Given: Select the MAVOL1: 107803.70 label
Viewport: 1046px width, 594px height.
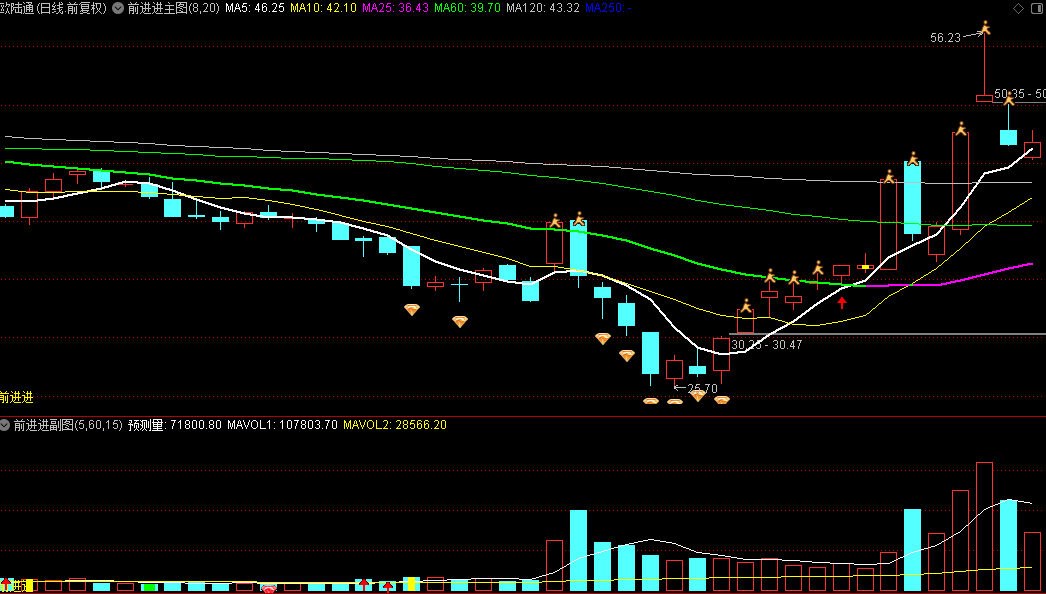Looking at the screenshot, I should (282, 424).
